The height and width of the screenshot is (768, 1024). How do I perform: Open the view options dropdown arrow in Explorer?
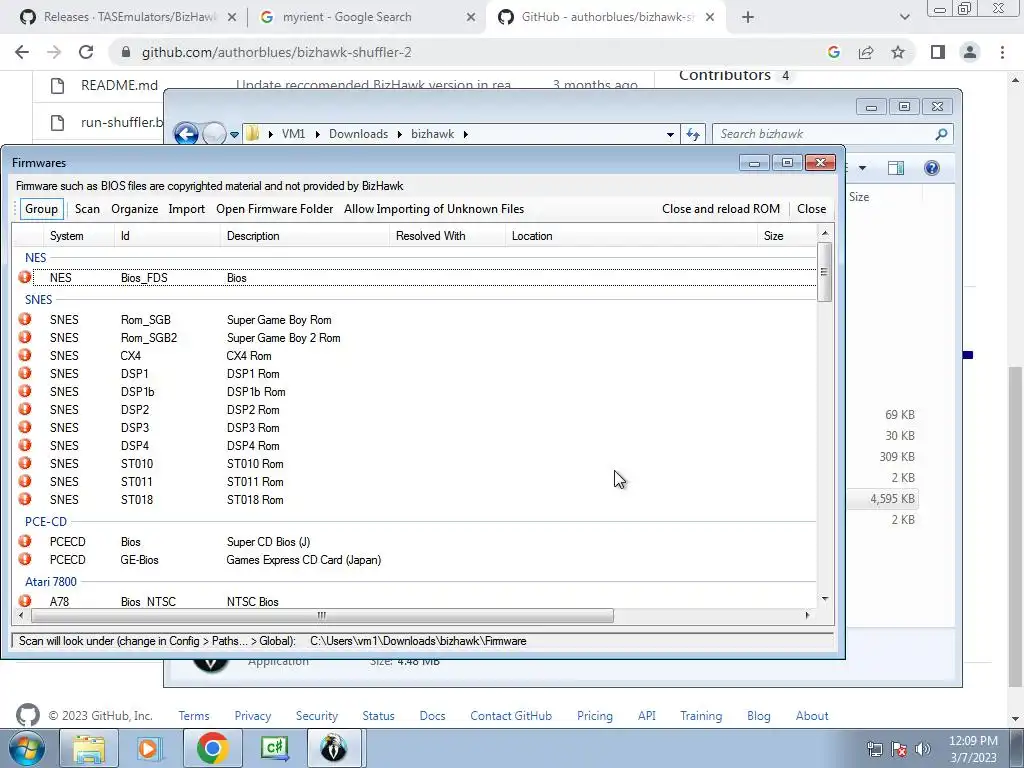click(x=862, y=168)
